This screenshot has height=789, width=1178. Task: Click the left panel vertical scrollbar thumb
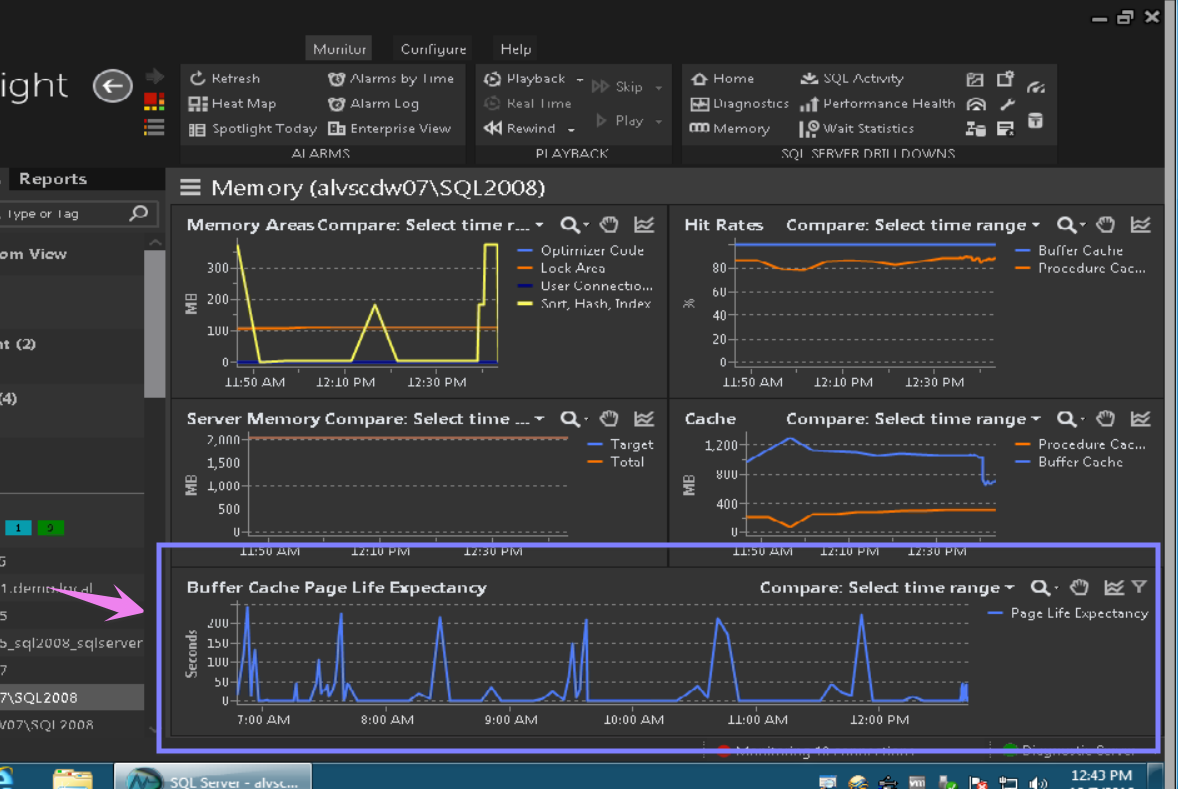[x=155, y=323]
